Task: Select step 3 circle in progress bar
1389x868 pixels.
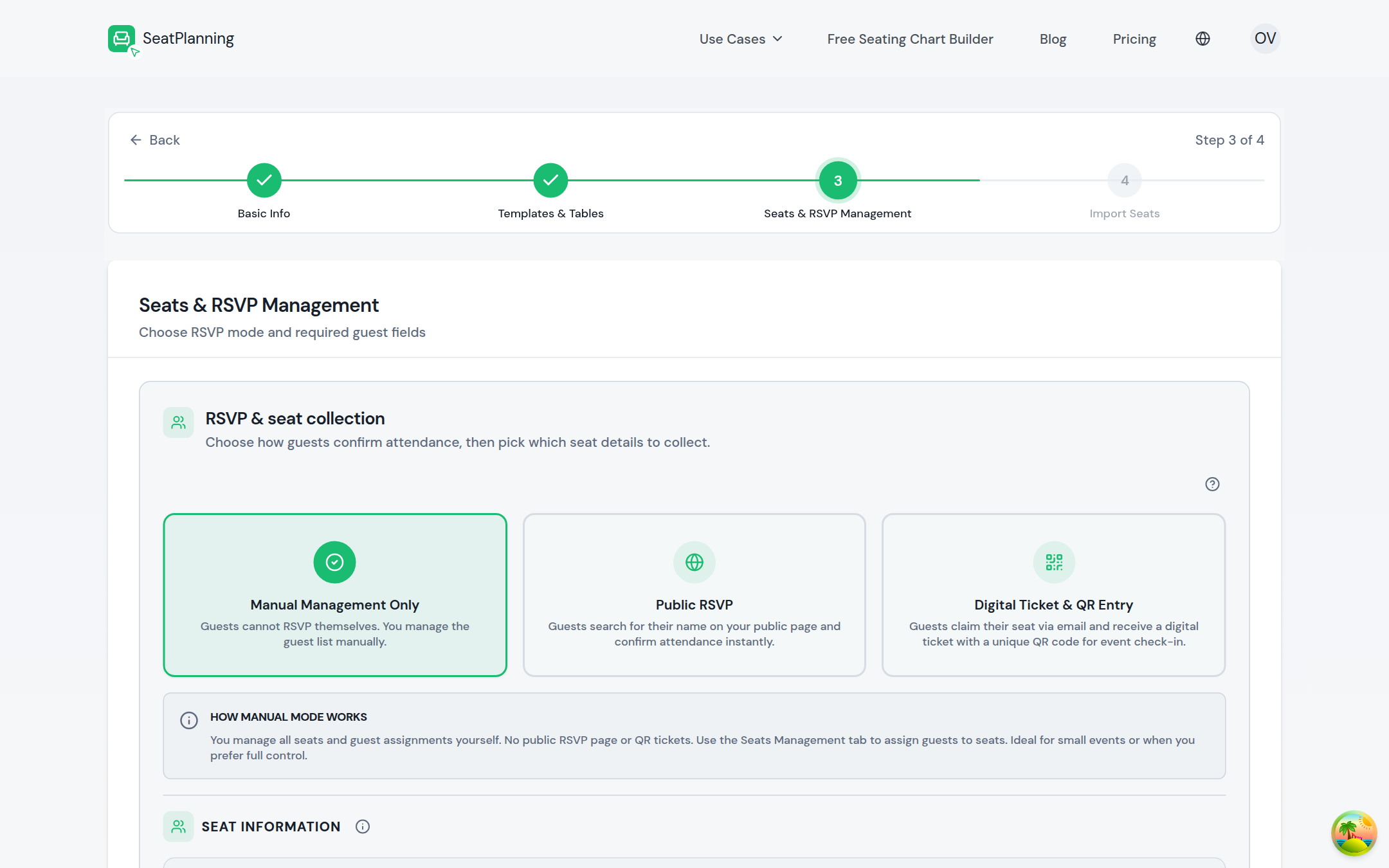Action: (837, 181)
